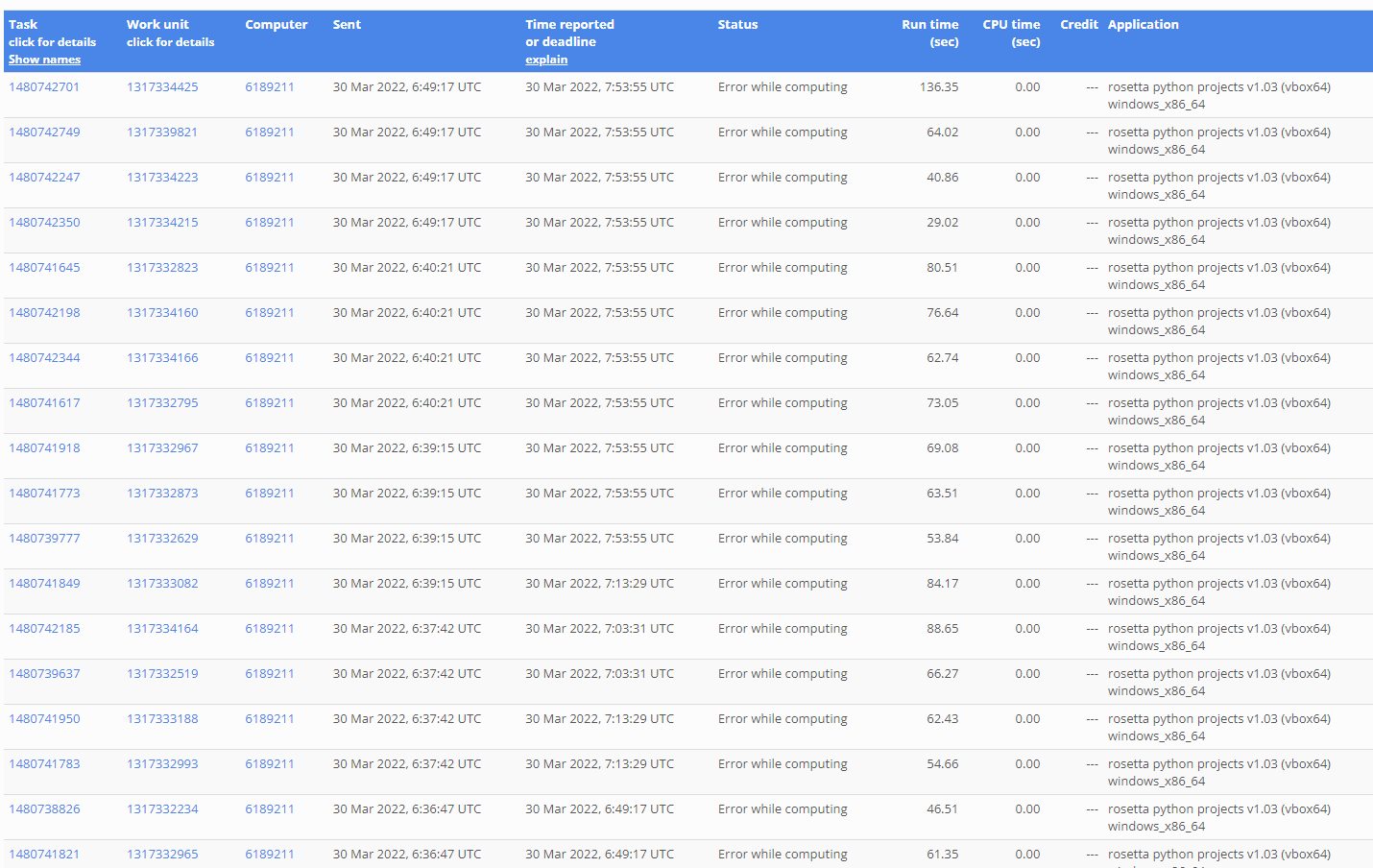The image size is (1373, 868).
Task: Open work unit 1317334164
Action: pos(162,628)
